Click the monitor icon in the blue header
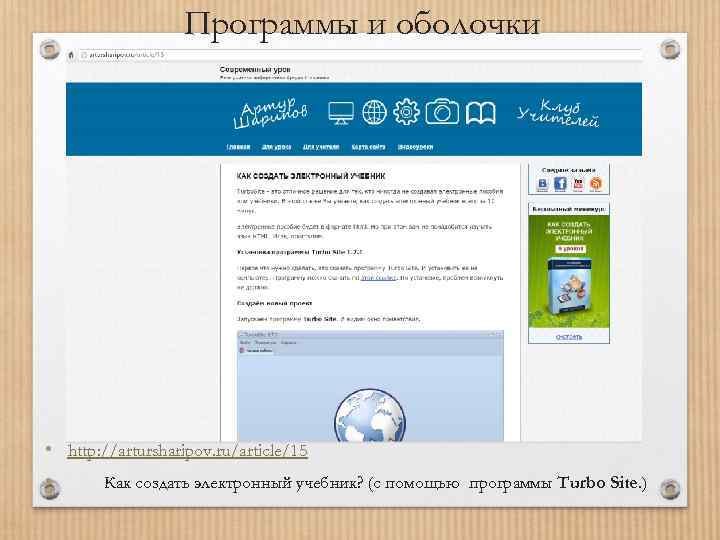 341,113
